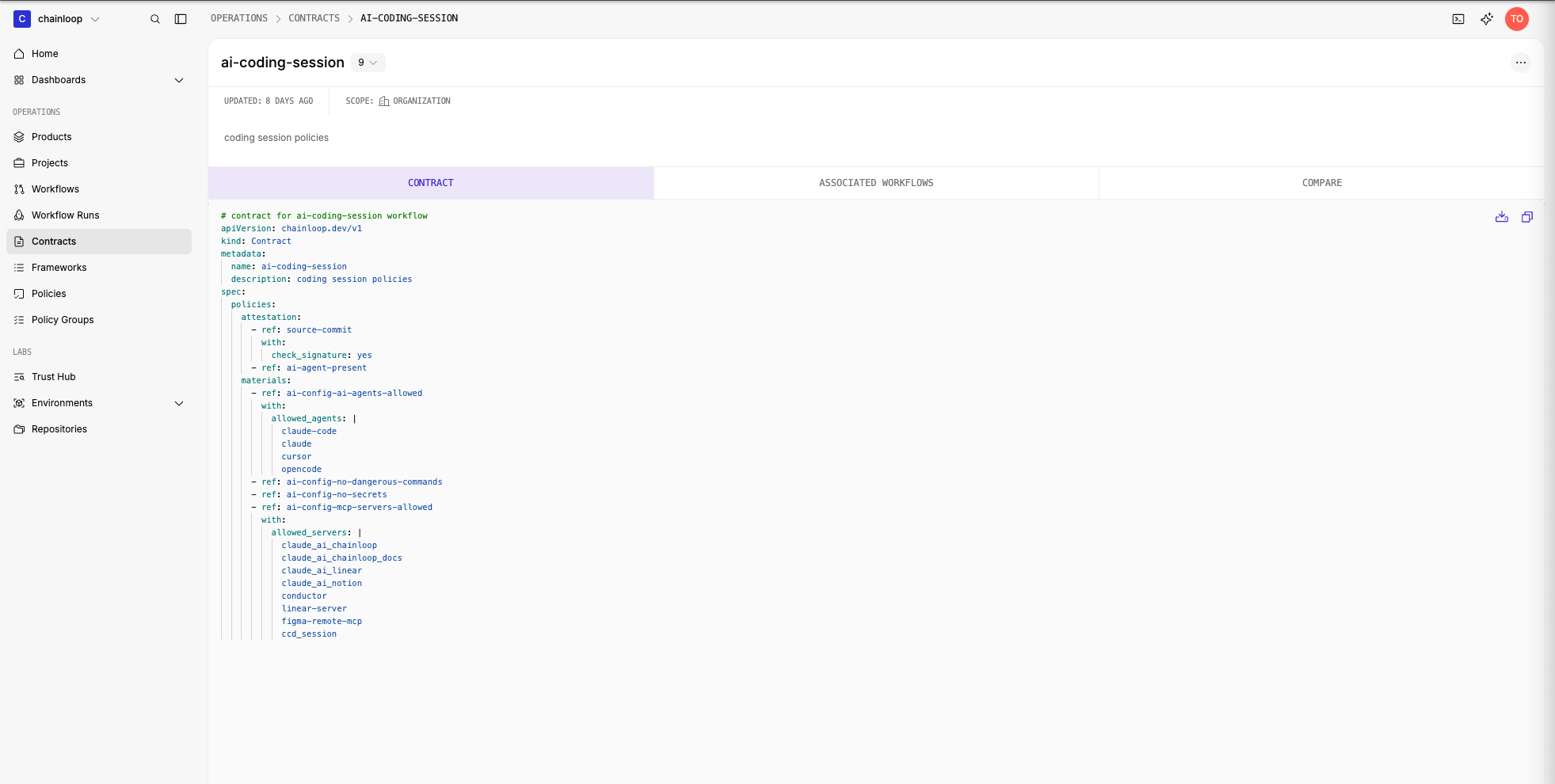
Task: Click the blue chainloop logo icon
Action: pos(22,19)
